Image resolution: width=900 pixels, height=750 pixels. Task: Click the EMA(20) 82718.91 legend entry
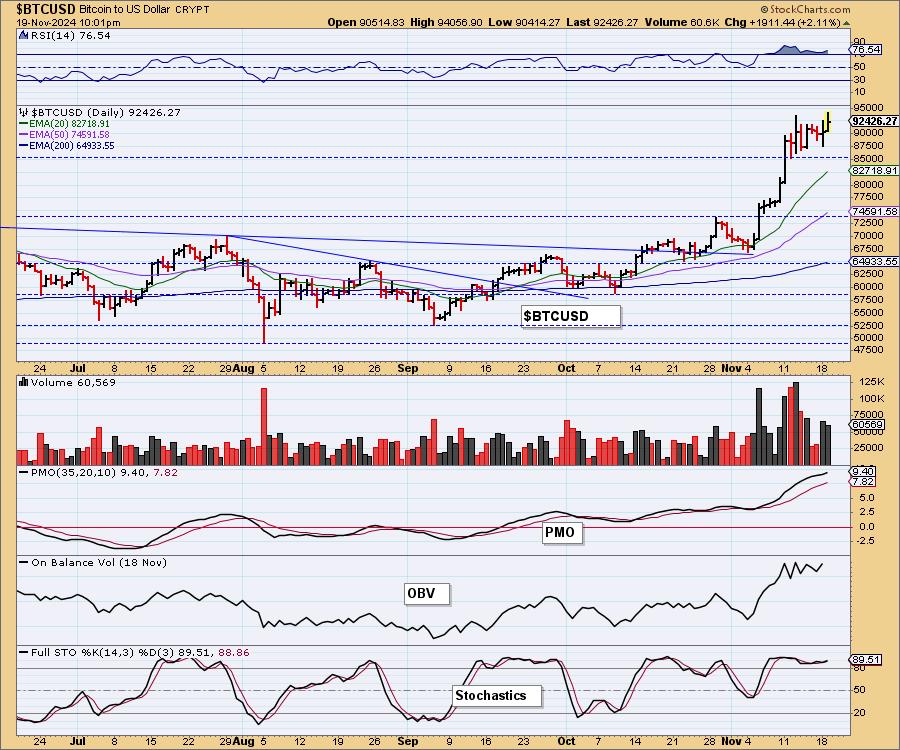tap(69, 123)
